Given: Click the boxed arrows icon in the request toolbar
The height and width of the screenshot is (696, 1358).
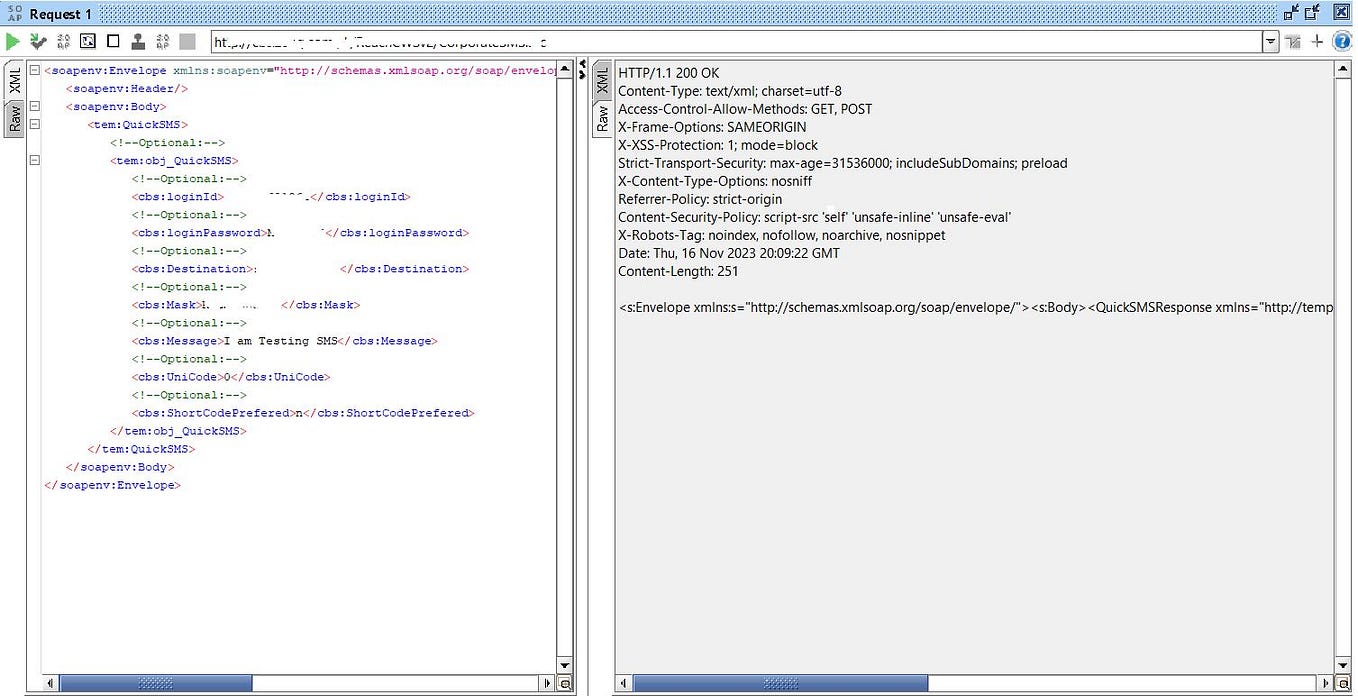Looking at the screenshot, I should click(x=88, y=41).
